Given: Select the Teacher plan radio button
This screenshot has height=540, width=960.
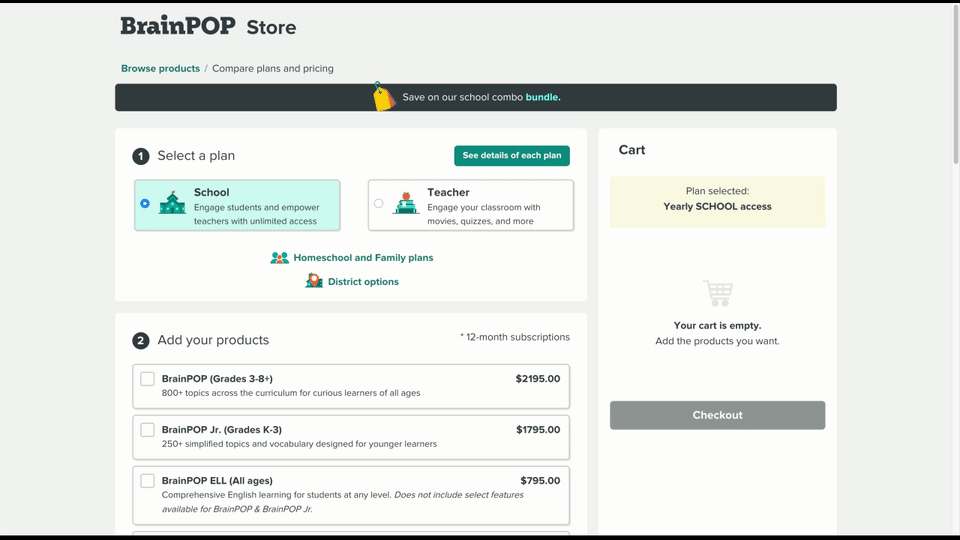Looking at the screenshot, I should point(378,203).
